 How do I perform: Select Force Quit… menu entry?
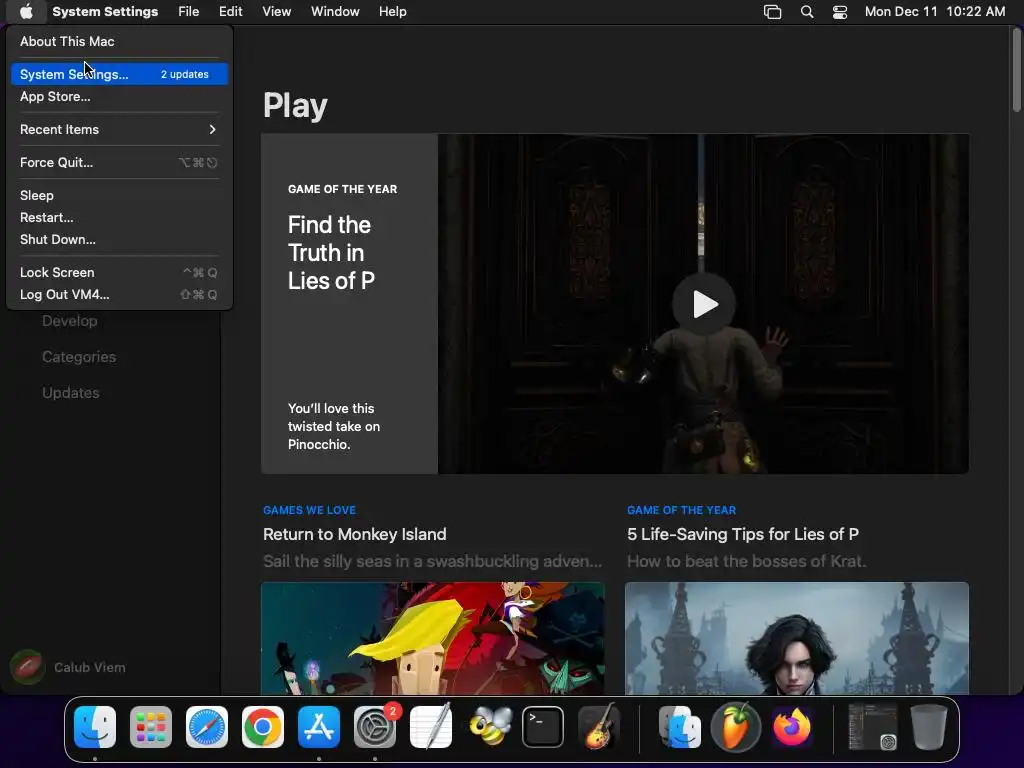(x=119, y=162)
